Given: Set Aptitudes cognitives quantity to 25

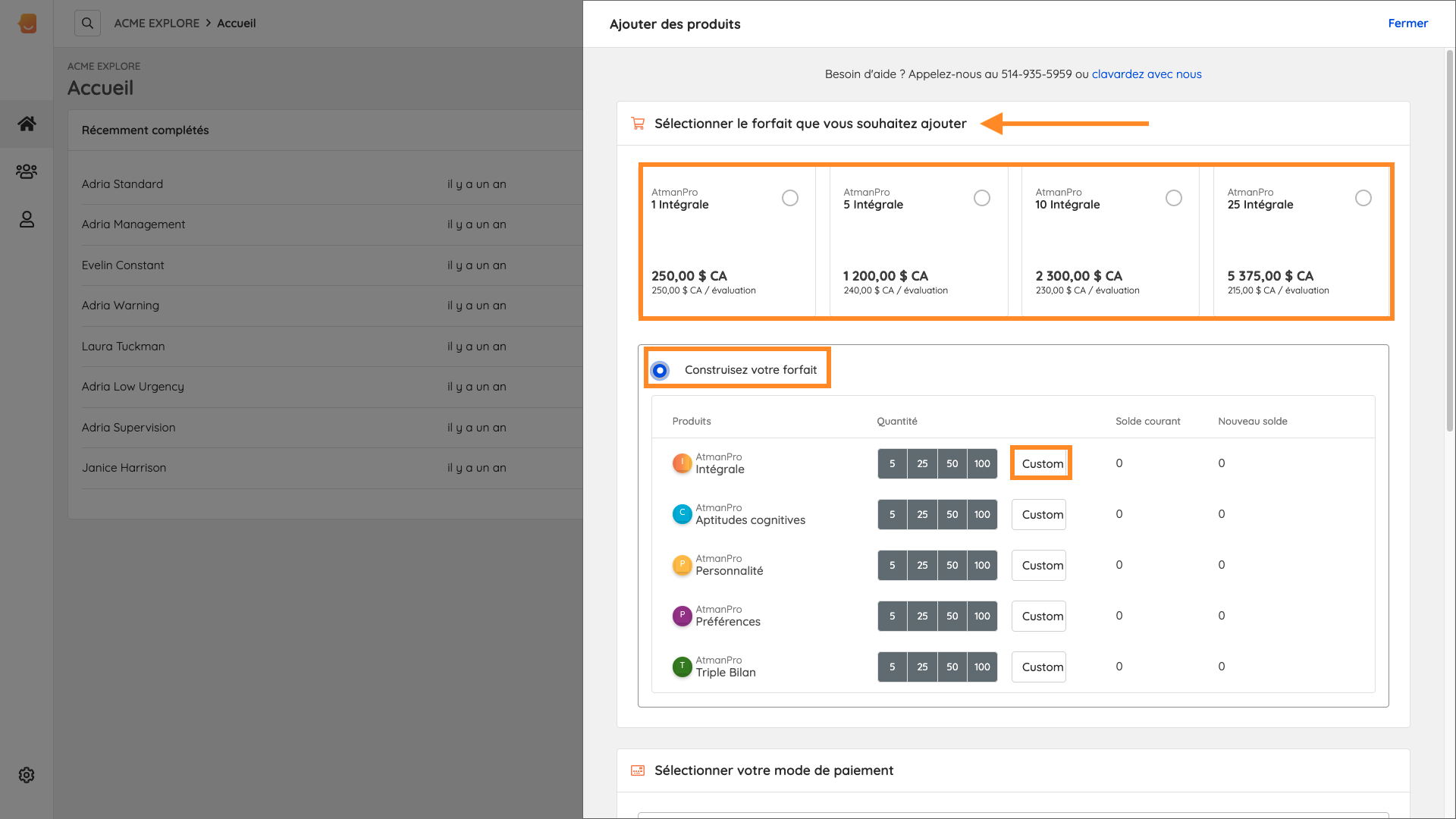Looking at the screenshot, I should click(x=922, y=514).
